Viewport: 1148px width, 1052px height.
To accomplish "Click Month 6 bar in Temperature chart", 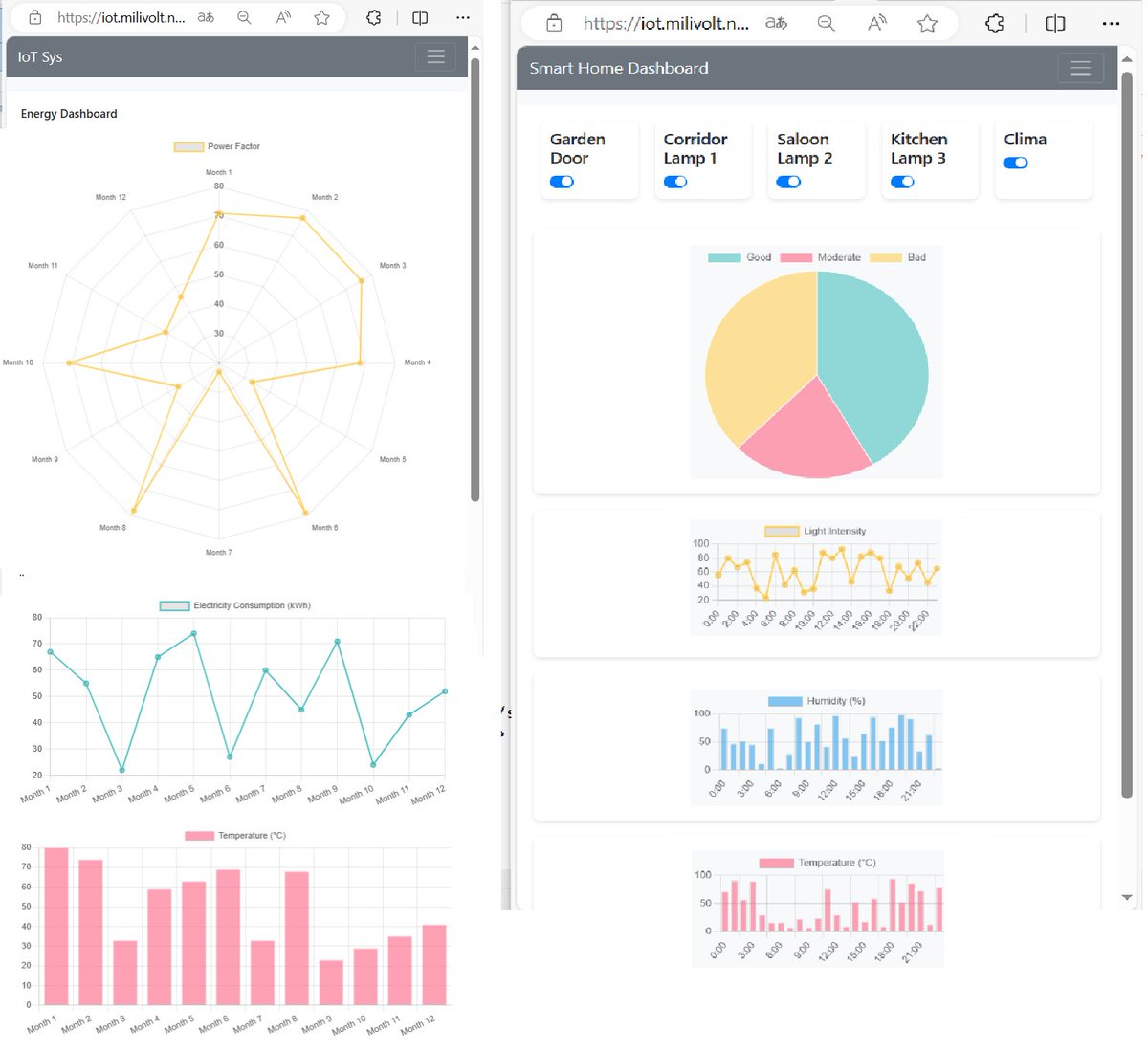I will [228, 937].
